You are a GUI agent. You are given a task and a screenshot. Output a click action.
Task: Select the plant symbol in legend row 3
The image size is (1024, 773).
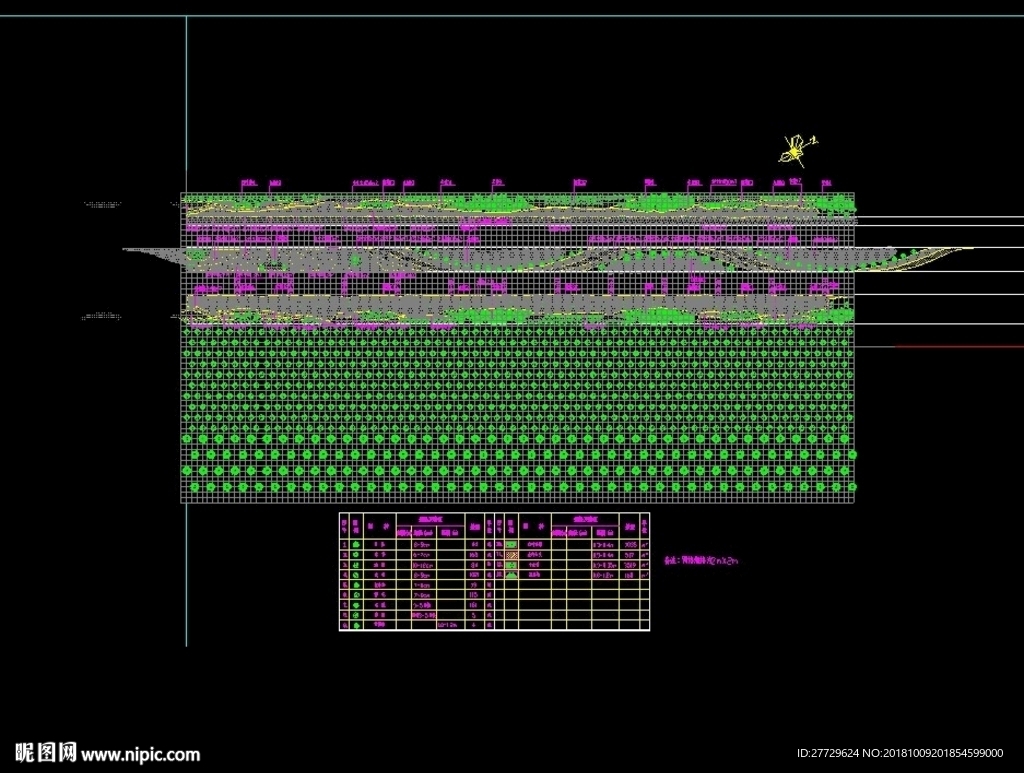point(356,565)
